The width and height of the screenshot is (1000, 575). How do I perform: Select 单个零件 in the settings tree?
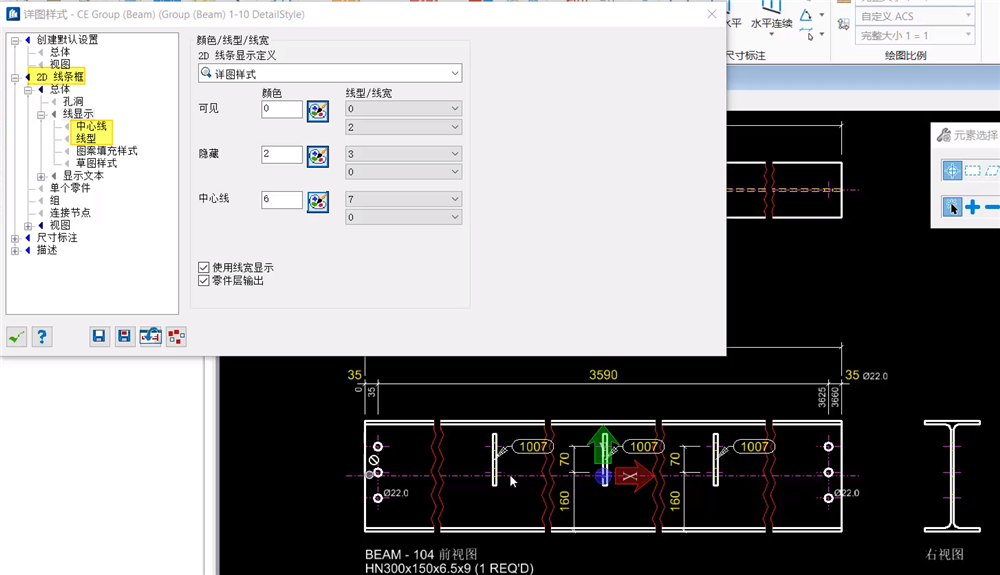pos(70,188)
